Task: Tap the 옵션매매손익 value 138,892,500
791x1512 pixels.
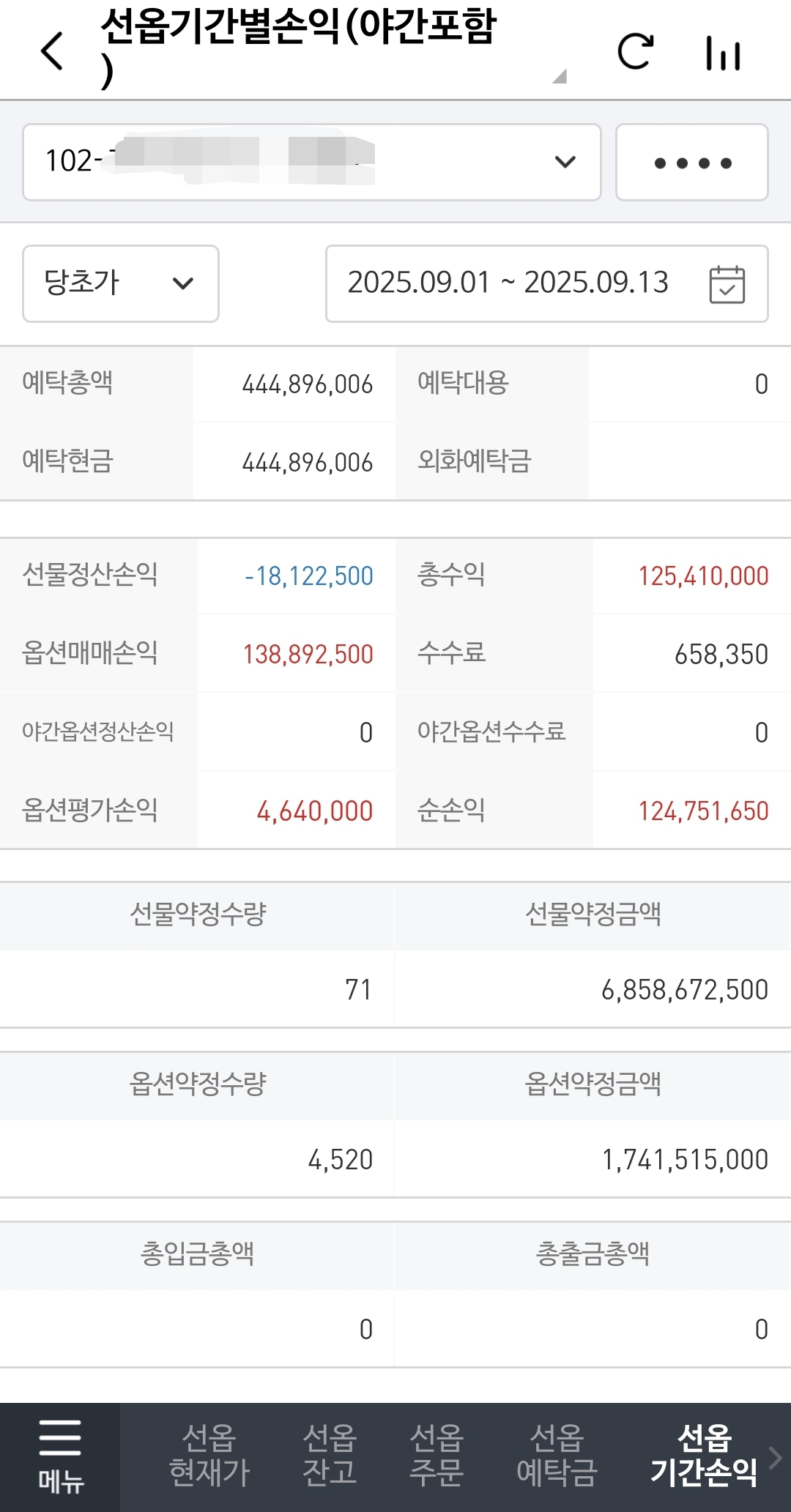Action: tap(308, 655)
